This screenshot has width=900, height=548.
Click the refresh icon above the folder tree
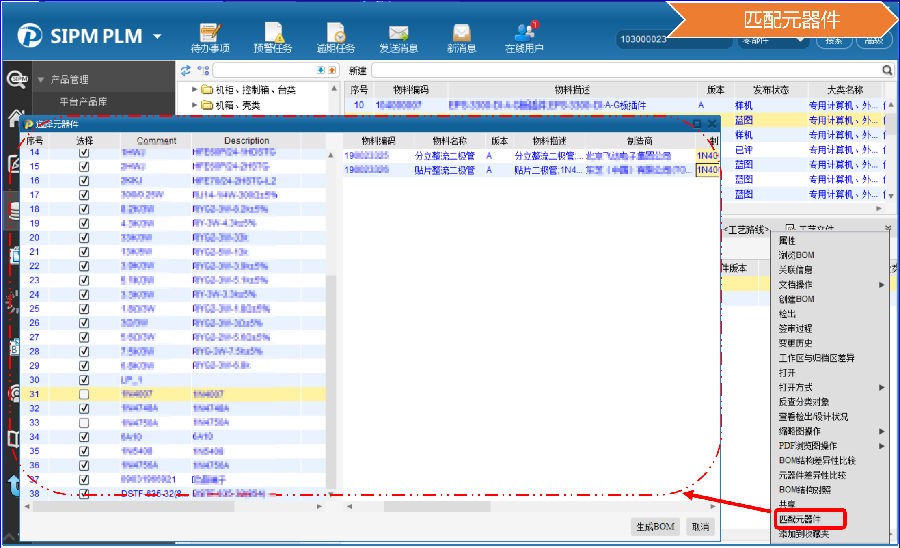click(185, 70)
